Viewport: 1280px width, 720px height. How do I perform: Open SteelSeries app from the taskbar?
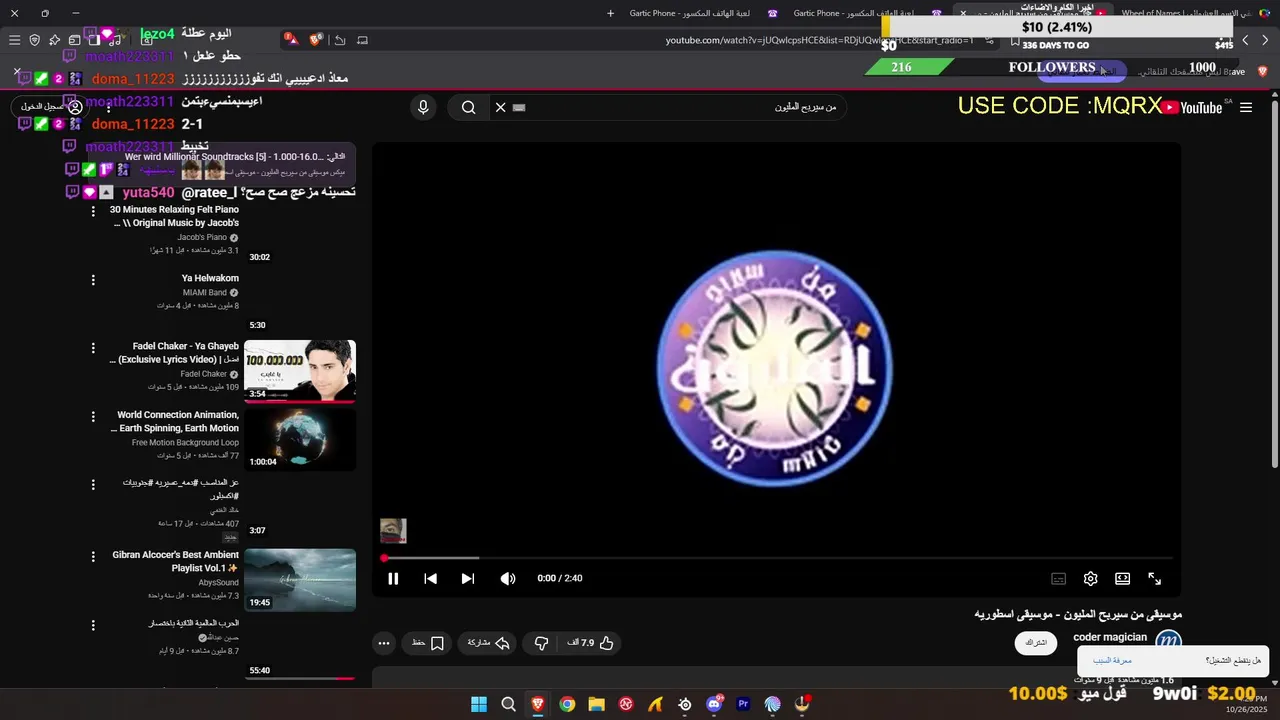click(685, 704)
